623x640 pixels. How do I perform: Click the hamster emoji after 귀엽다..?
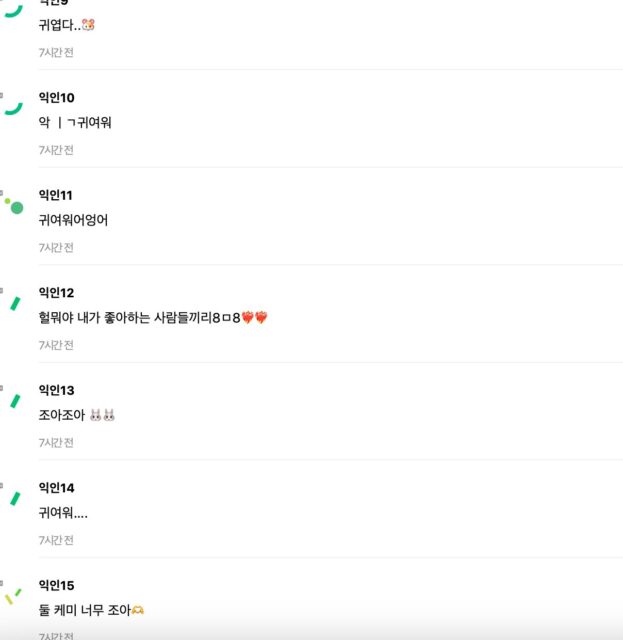point(88,25)
